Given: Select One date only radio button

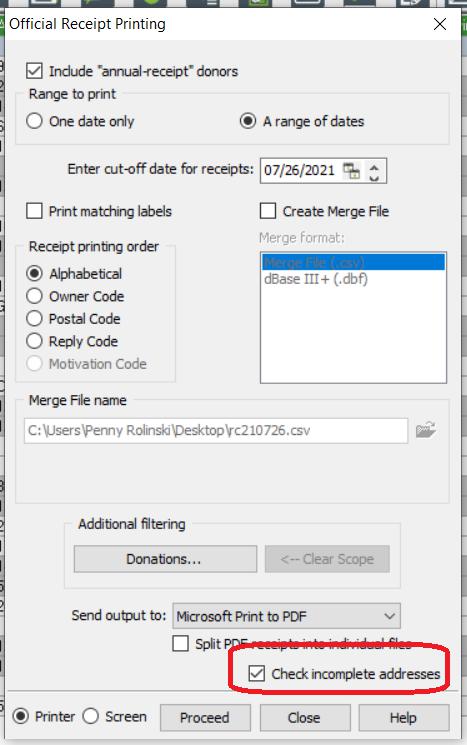Looking at the screenshot, I should click(x=34, y=121).
